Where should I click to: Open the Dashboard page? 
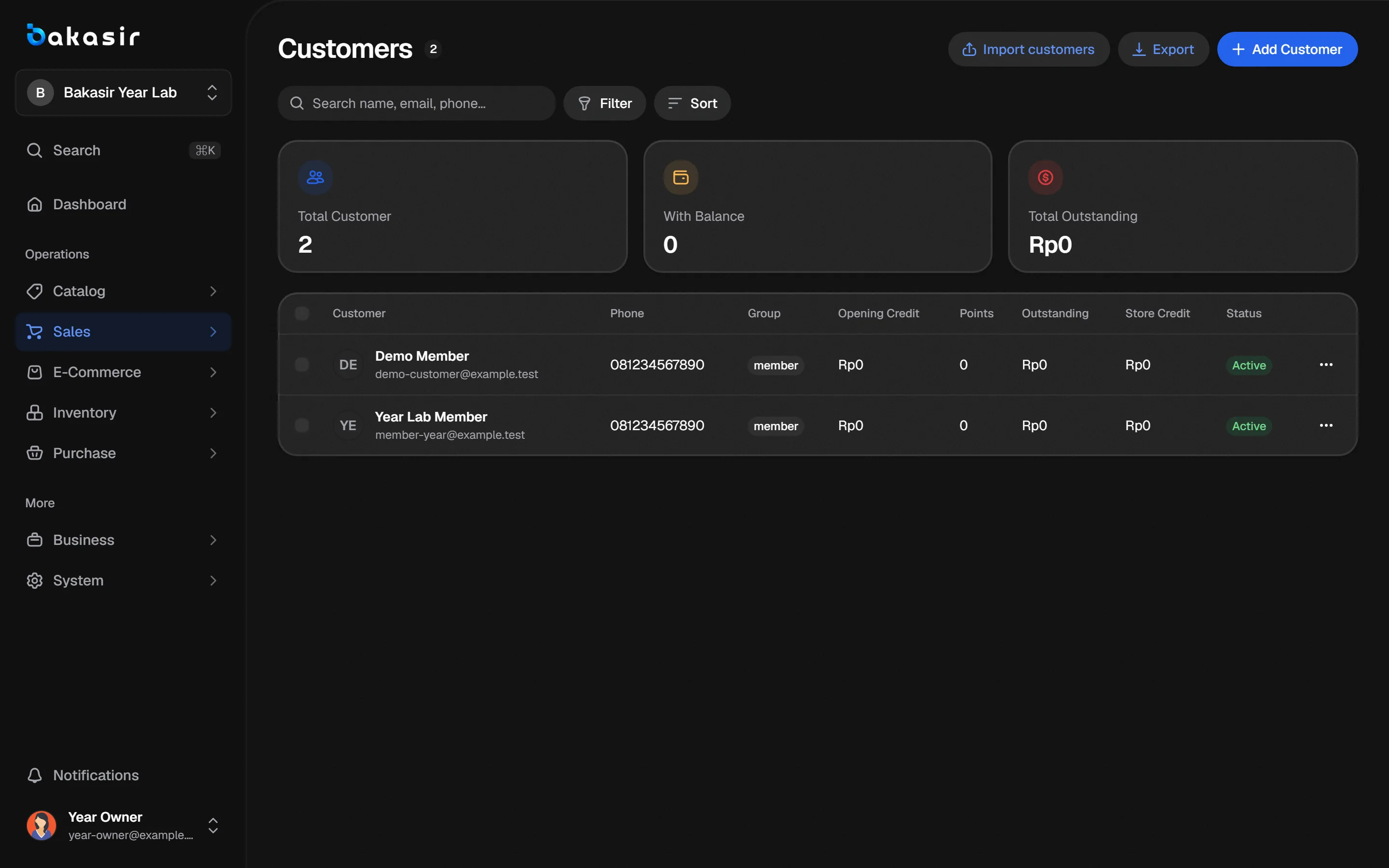123,204
